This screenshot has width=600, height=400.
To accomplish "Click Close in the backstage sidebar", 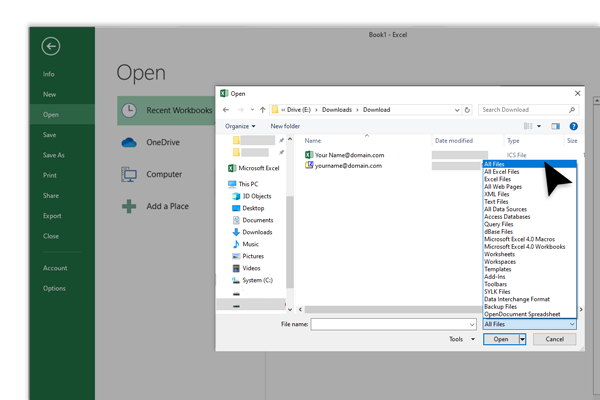I will tap(51, 236).
